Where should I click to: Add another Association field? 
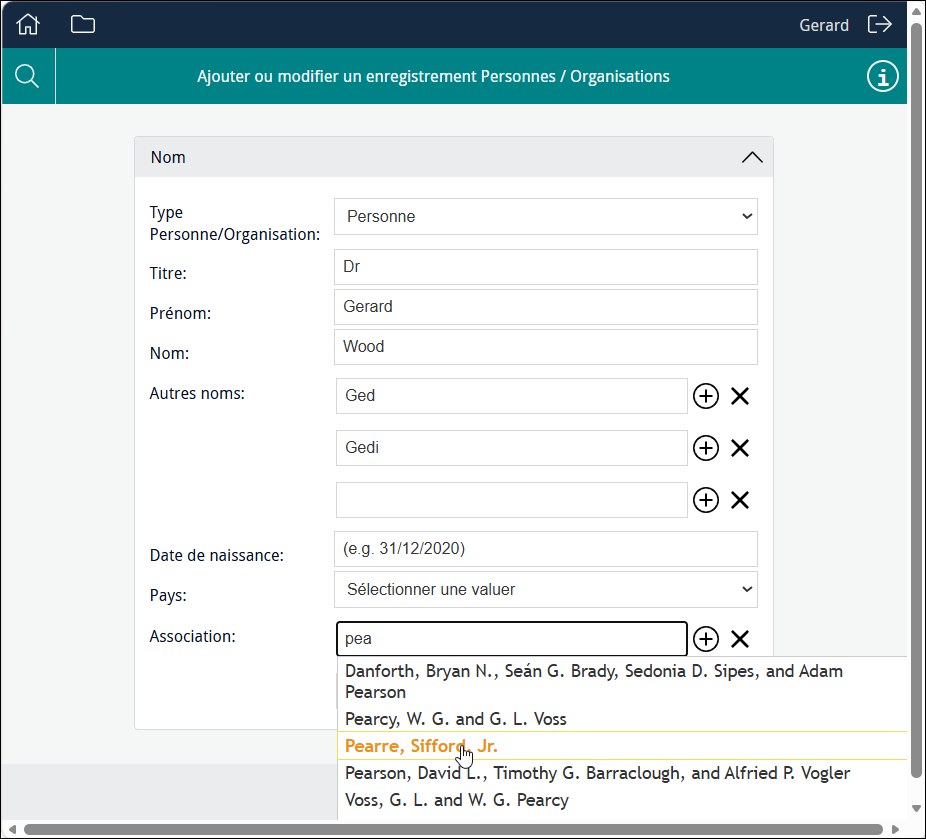706,639
